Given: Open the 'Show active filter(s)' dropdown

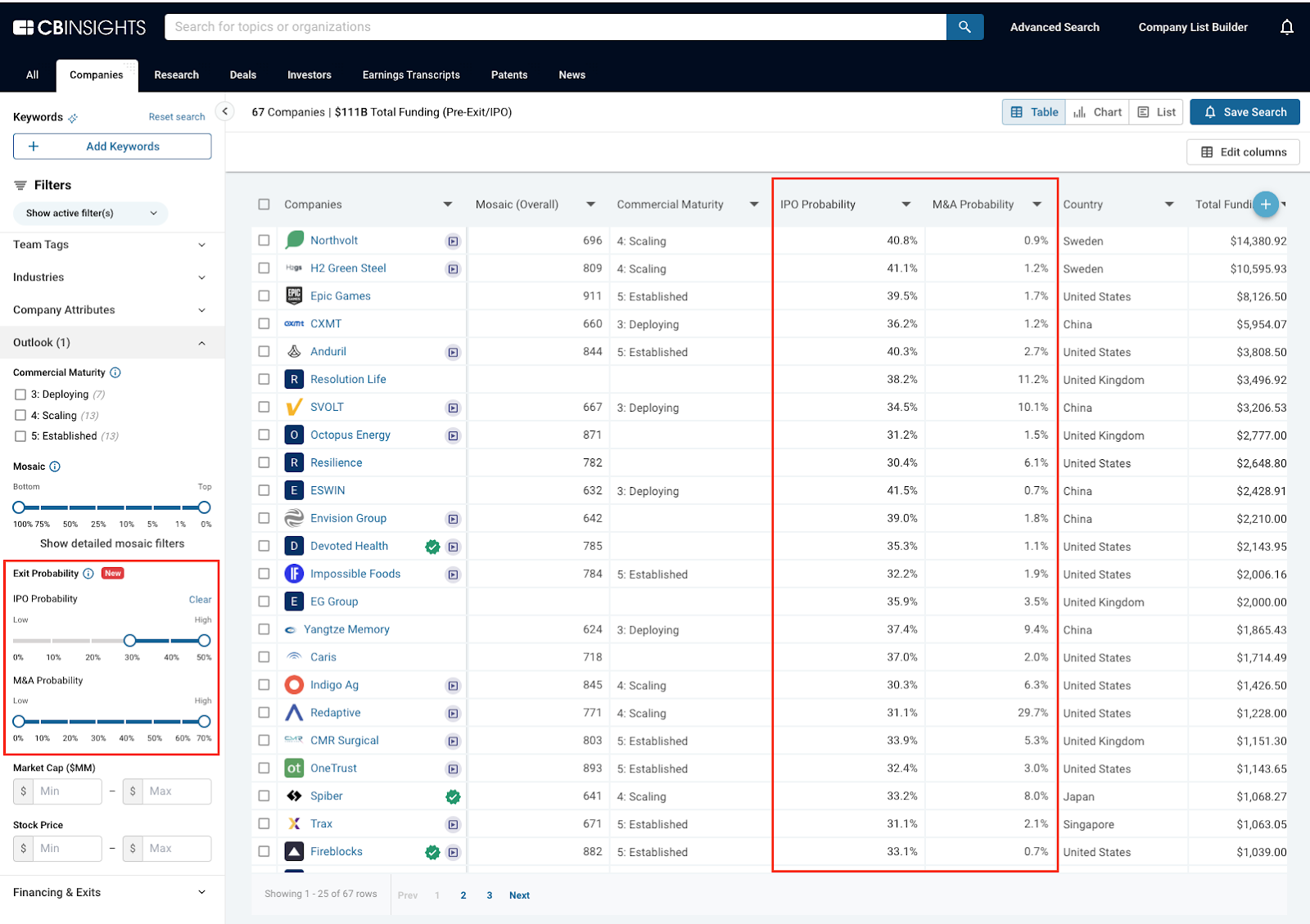Looking at the screenshot, I should (90, 214).
